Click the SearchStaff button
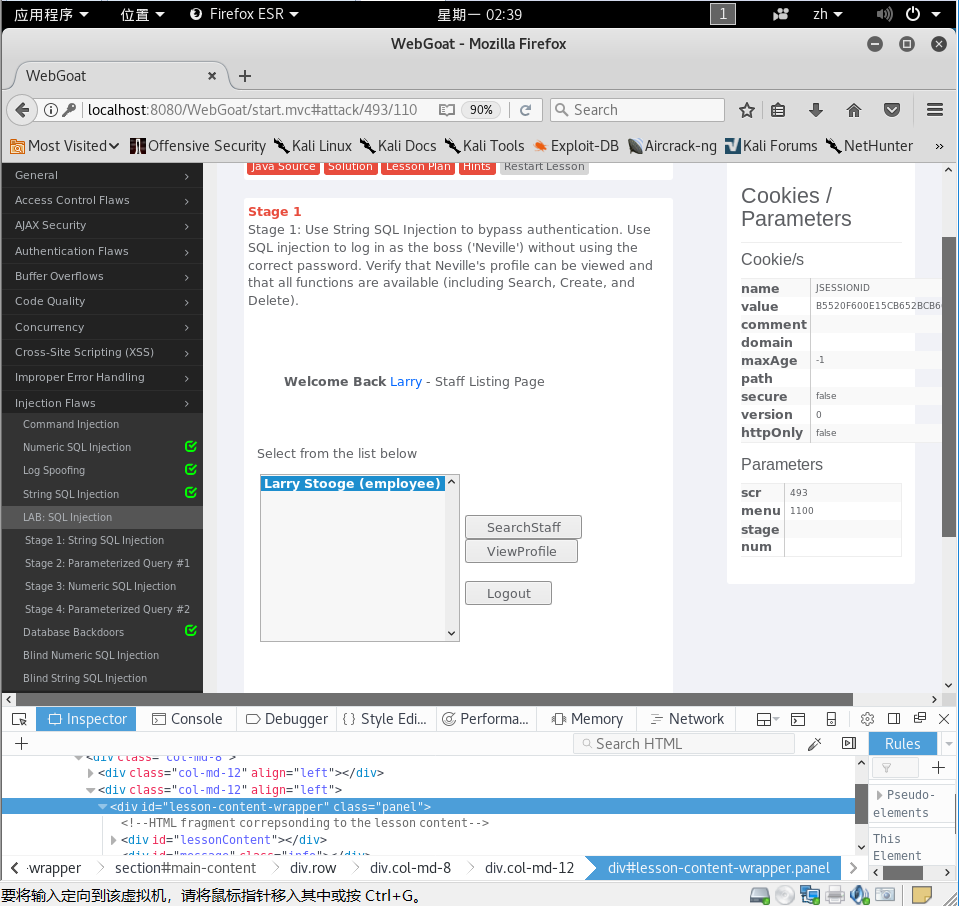 tap(523, 527)
